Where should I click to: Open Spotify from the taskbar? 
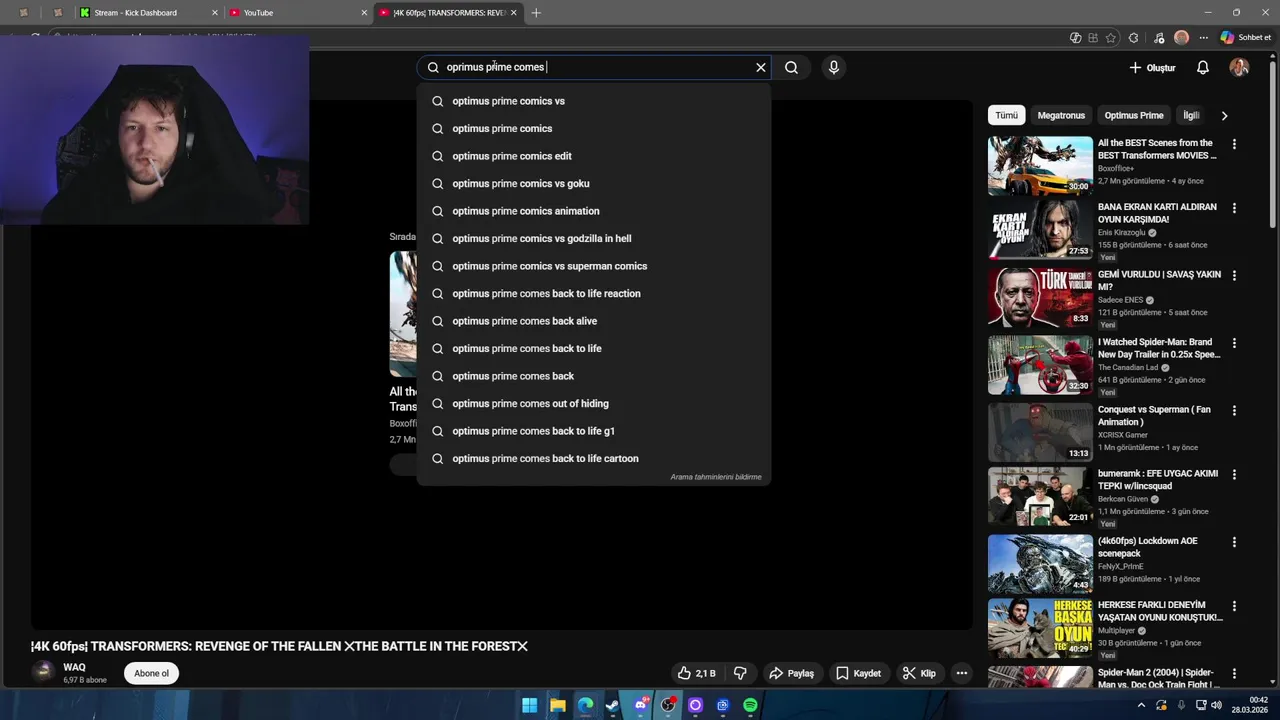pos(750,705)
